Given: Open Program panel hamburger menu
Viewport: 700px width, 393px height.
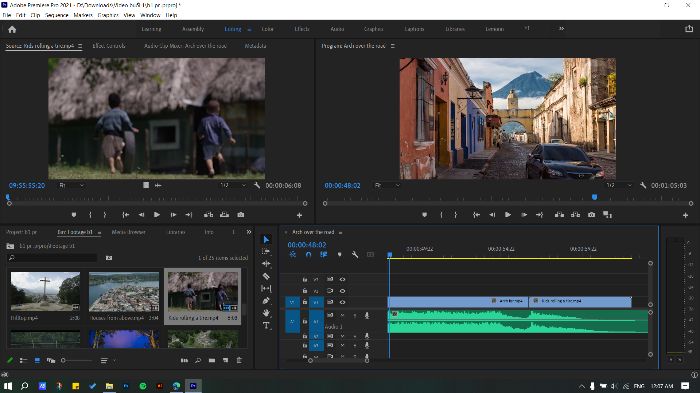Looking at the screenshot, I should coord(393,46).
